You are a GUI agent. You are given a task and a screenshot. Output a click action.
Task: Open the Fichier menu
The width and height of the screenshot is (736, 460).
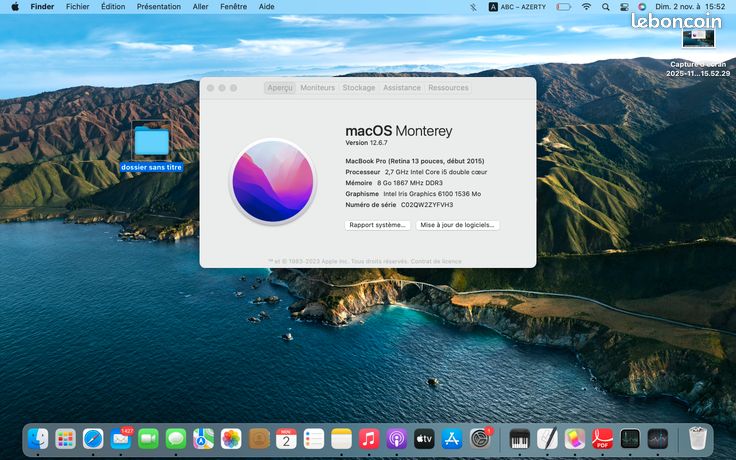77,7
